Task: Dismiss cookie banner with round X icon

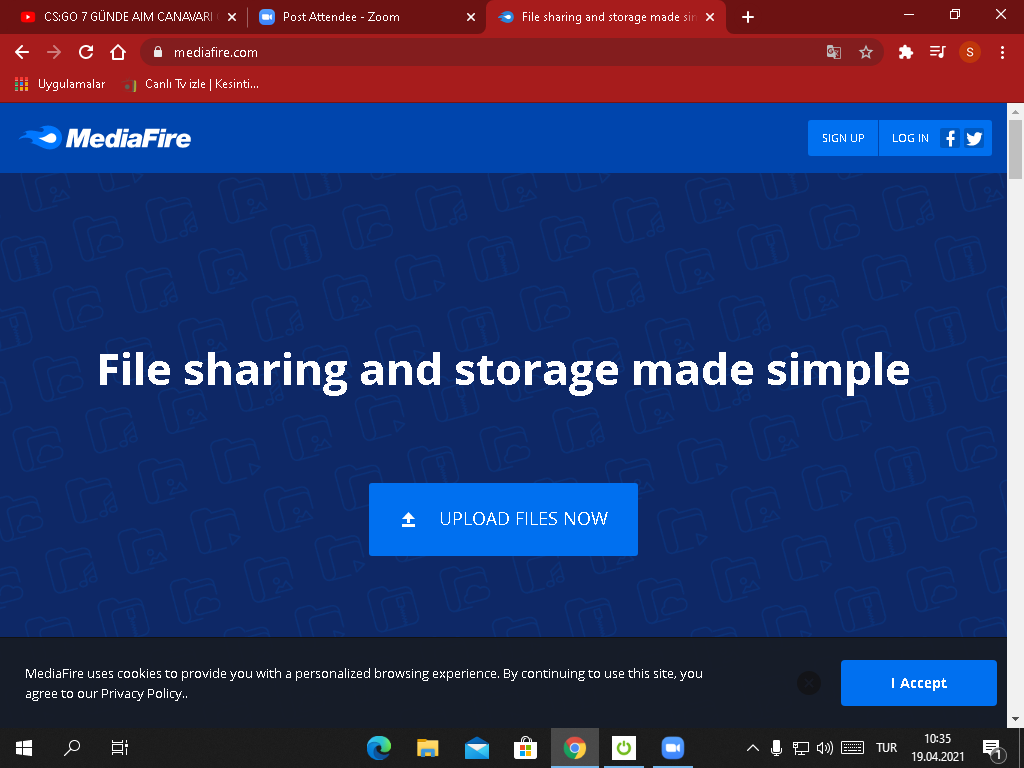Action: tap(808, 683)
